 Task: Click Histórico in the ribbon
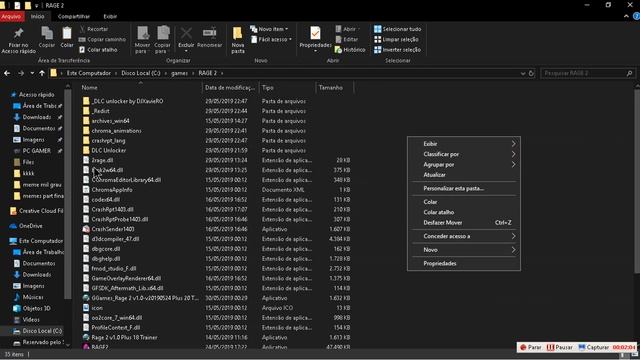(x=350, y=50)
